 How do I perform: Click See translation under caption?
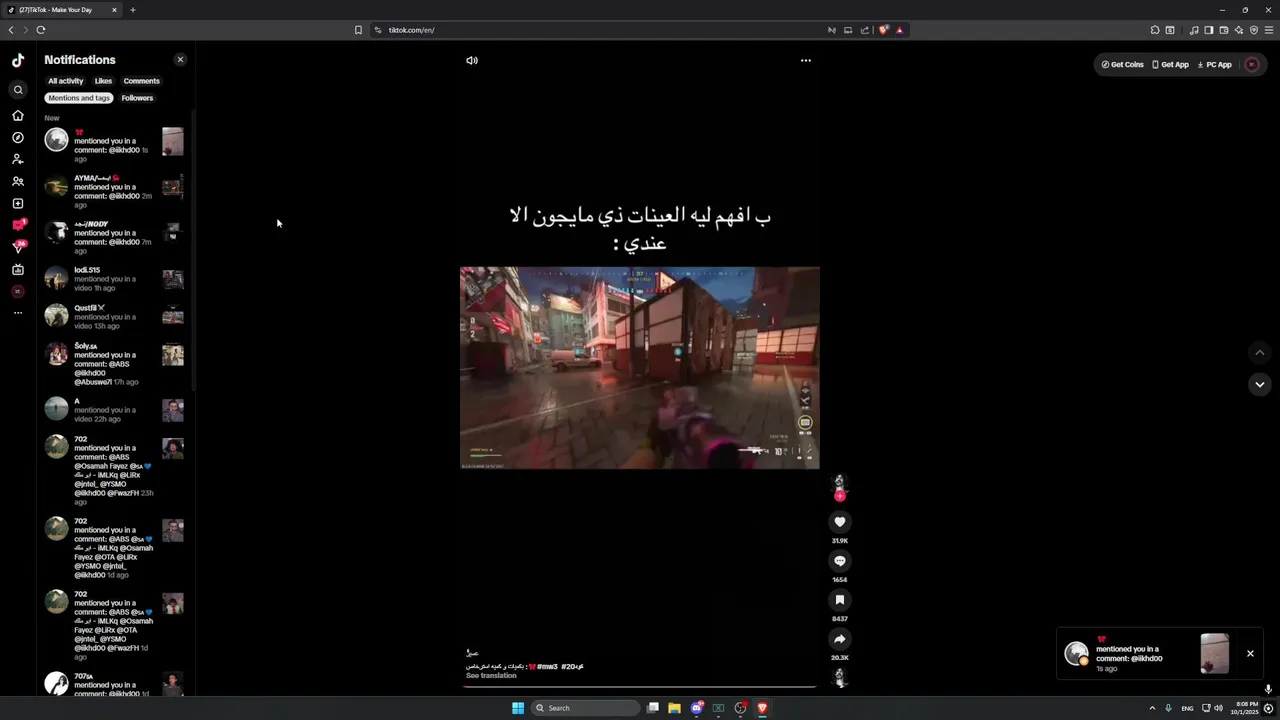point(491,676)
